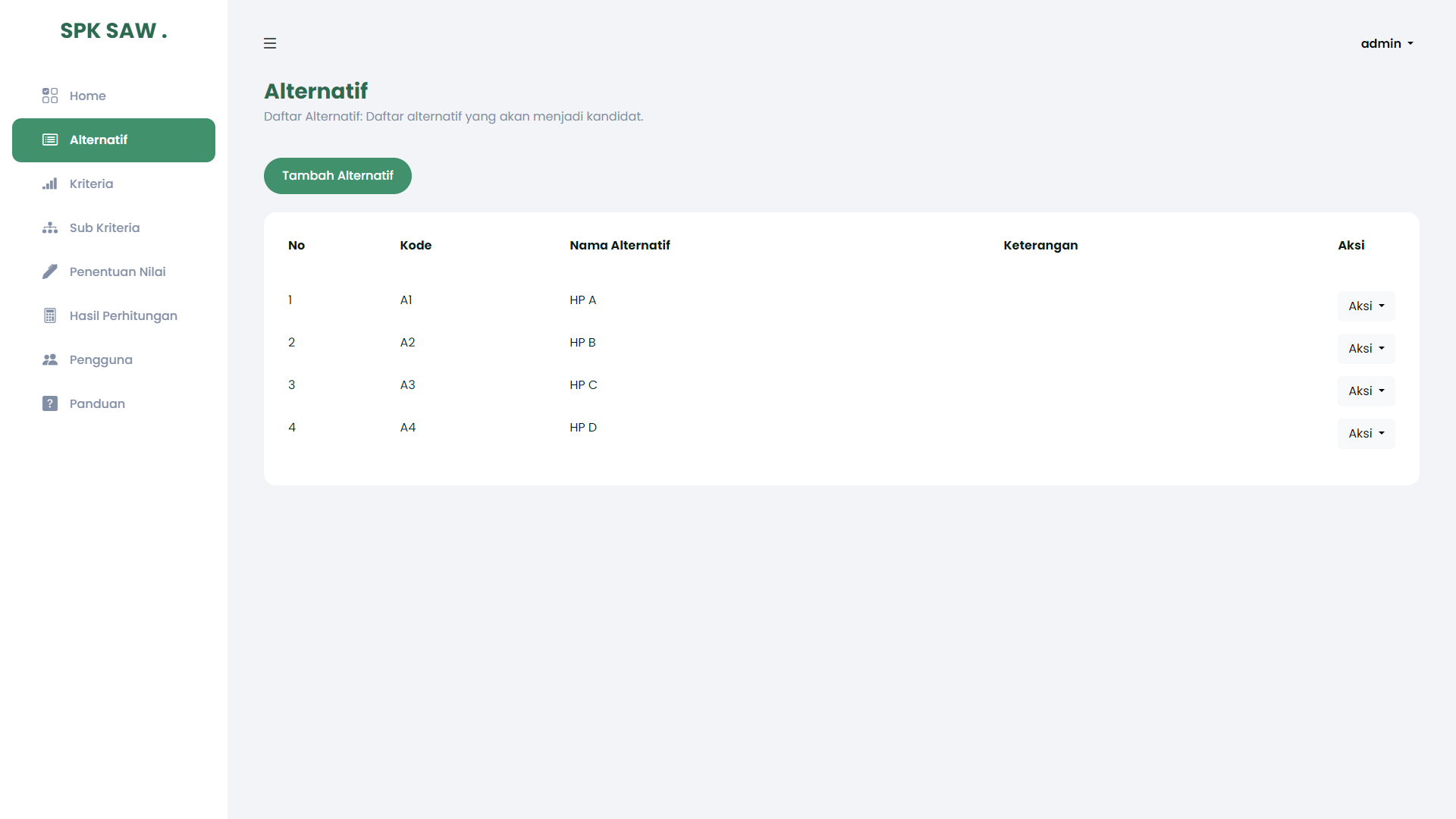Click the No column header
The image size is (1456, 819).
point(297,246)
